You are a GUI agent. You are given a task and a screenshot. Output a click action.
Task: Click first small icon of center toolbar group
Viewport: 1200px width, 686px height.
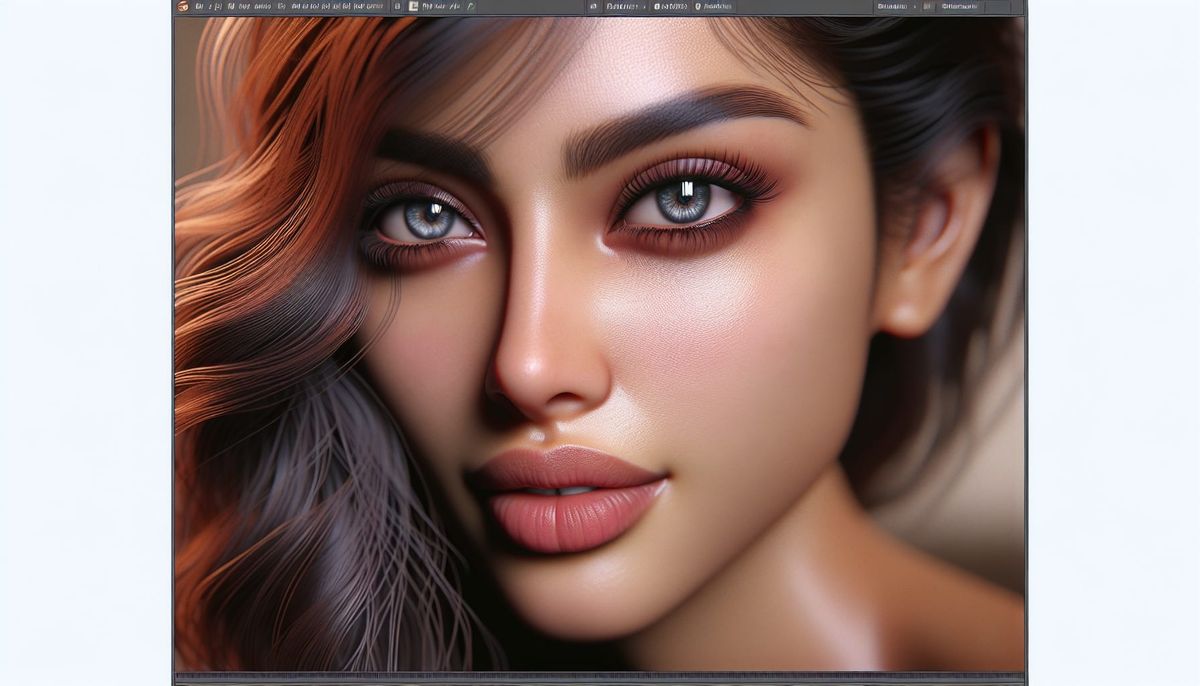593,6
